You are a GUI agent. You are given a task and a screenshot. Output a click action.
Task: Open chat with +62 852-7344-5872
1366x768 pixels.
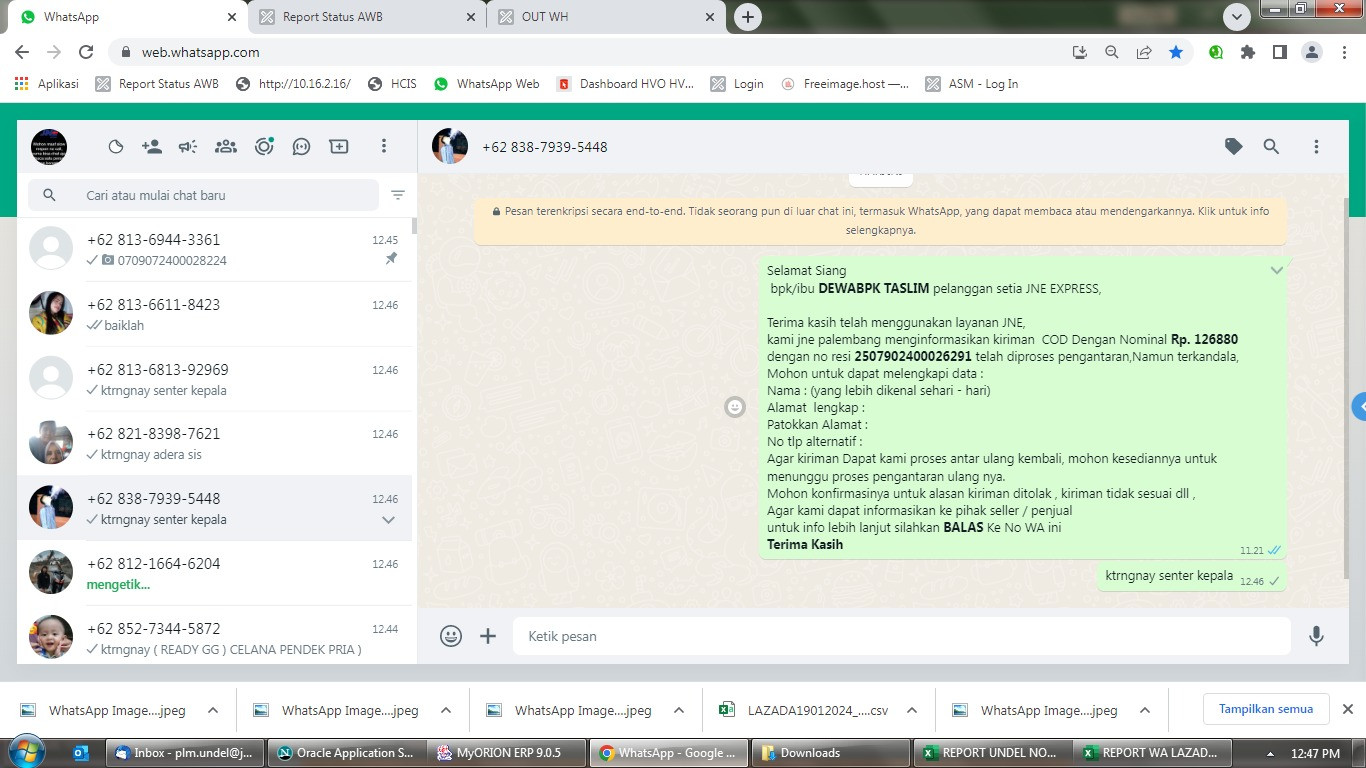click(x=214, y=637)
